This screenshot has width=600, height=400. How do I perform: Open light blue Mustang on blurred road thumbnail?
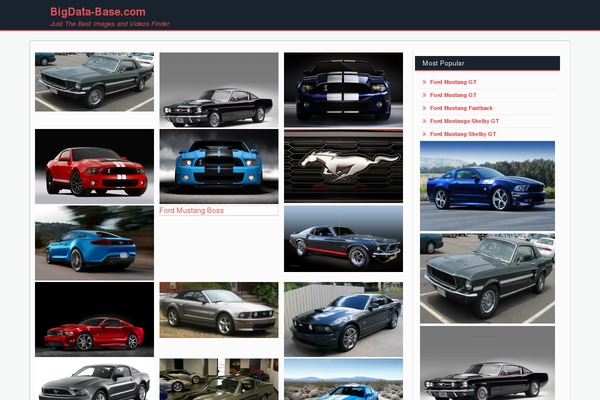(x=95, y=243)
